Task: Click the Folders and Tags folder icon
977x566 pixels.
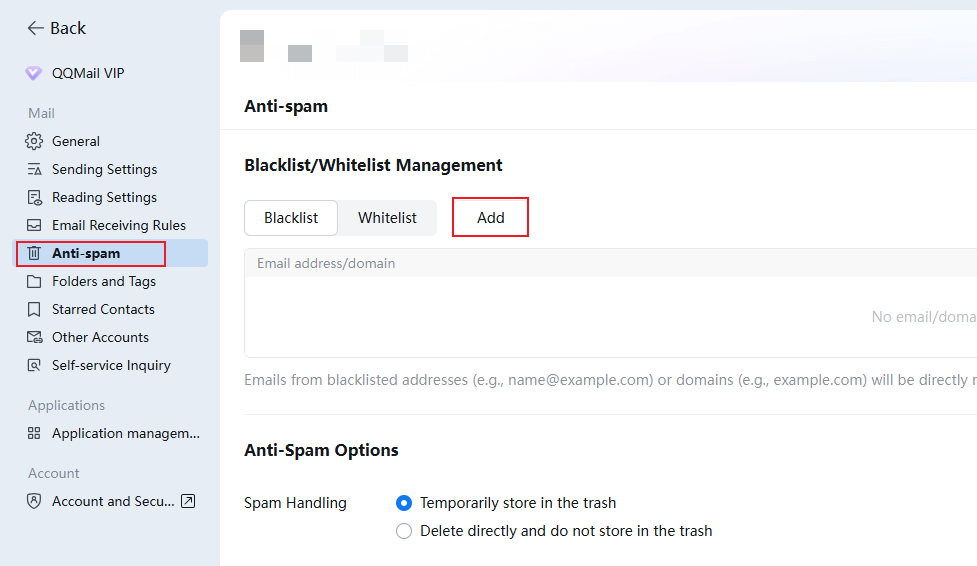Action: (34, 281)
